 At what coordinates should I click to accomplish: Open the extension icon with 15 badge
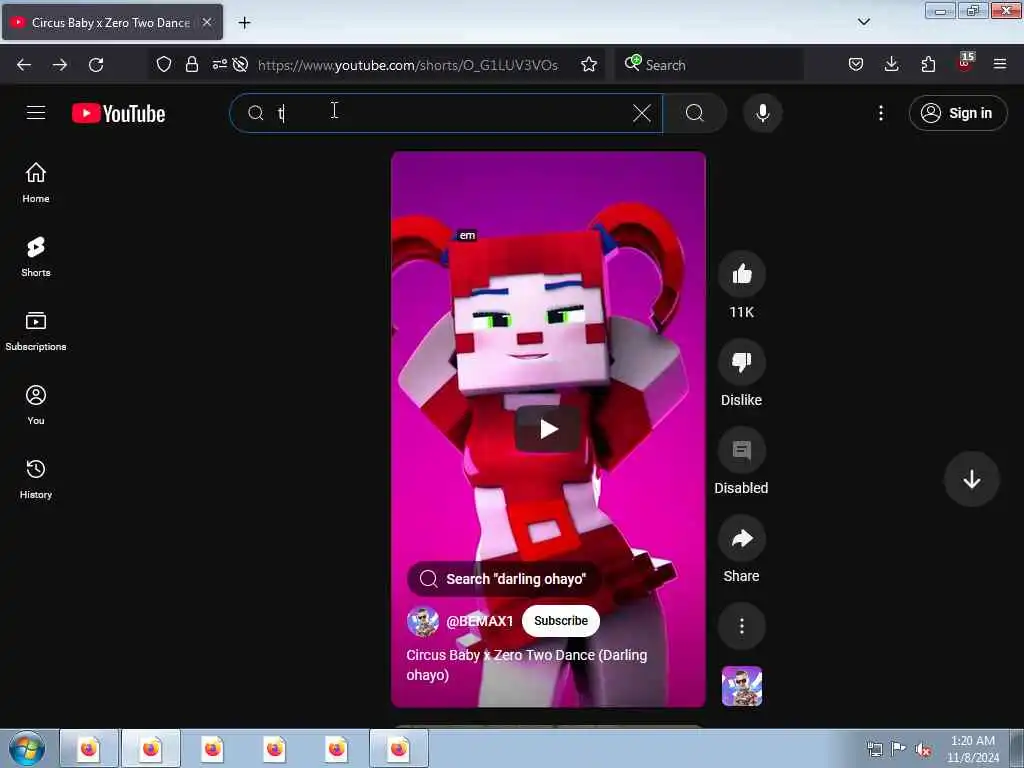pos(965,63)
